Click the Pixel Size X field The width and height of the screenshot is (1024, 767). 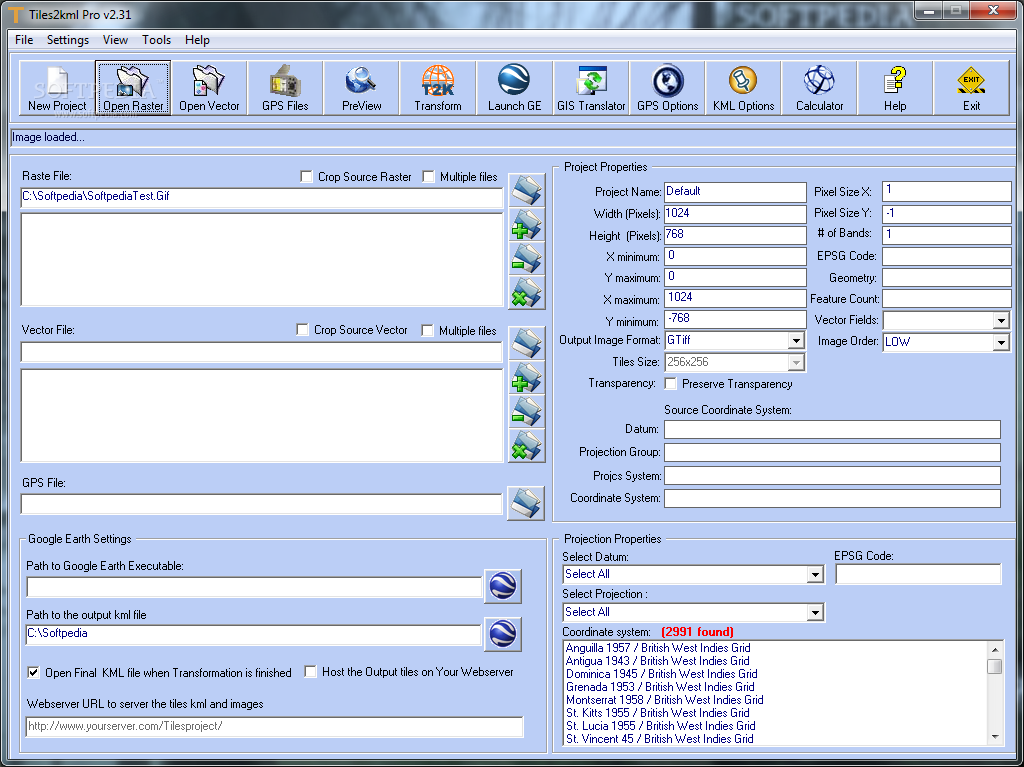[946, 191]
